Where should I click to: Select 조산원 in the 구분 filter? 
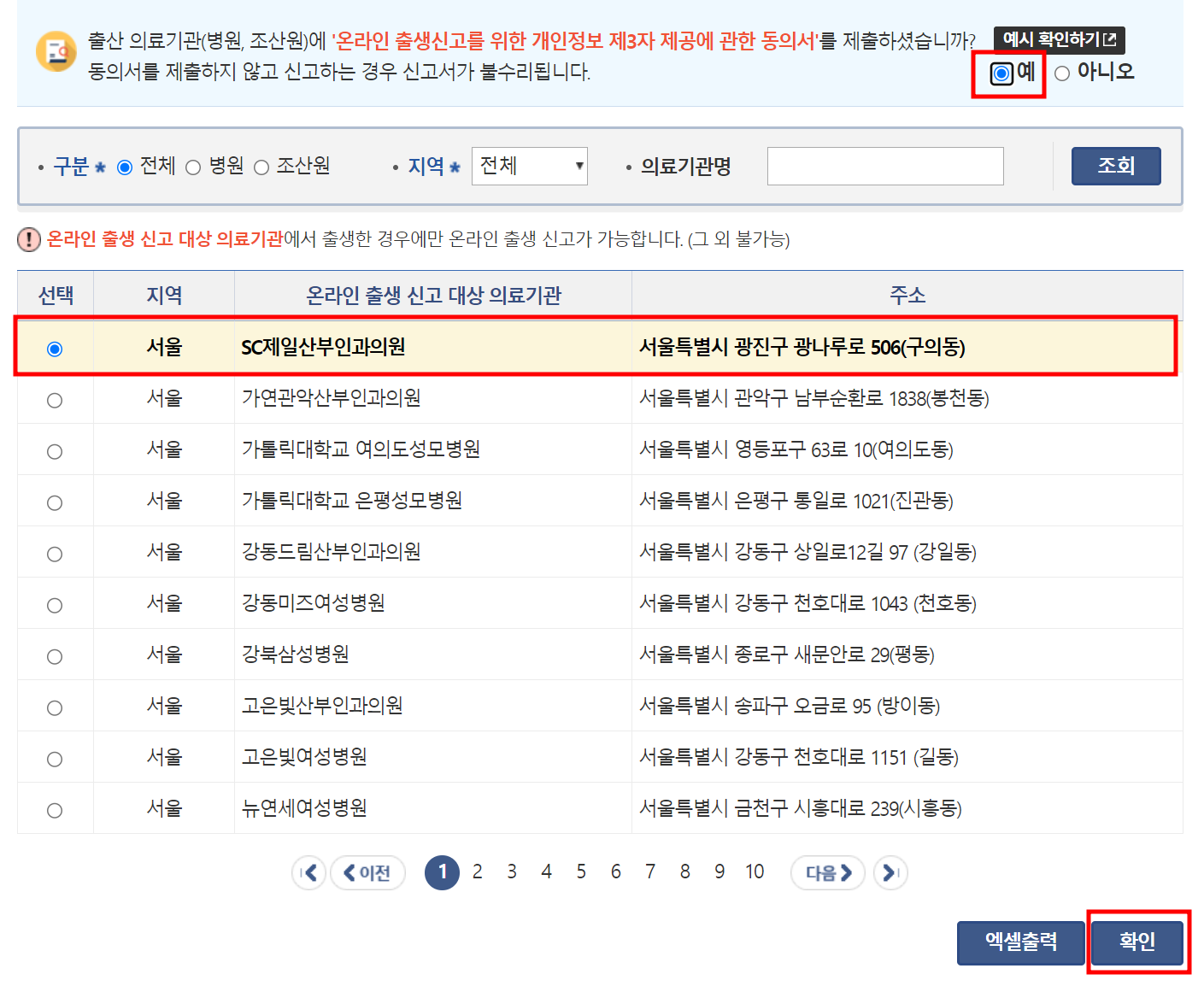[x=261, y=167]
